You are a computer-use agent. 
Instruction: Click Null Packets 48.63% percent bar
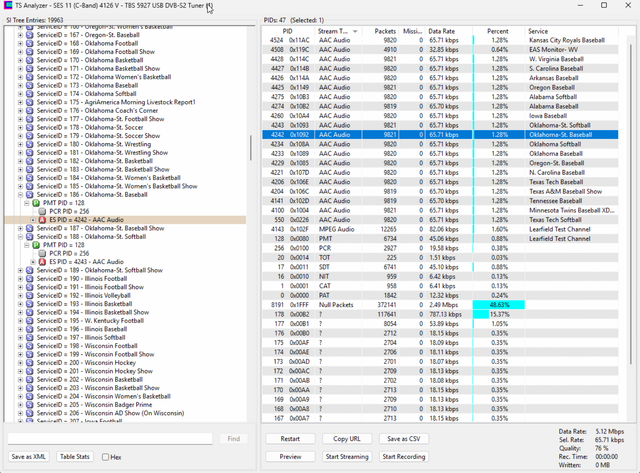pyautogui.click(x=498, y=305)
